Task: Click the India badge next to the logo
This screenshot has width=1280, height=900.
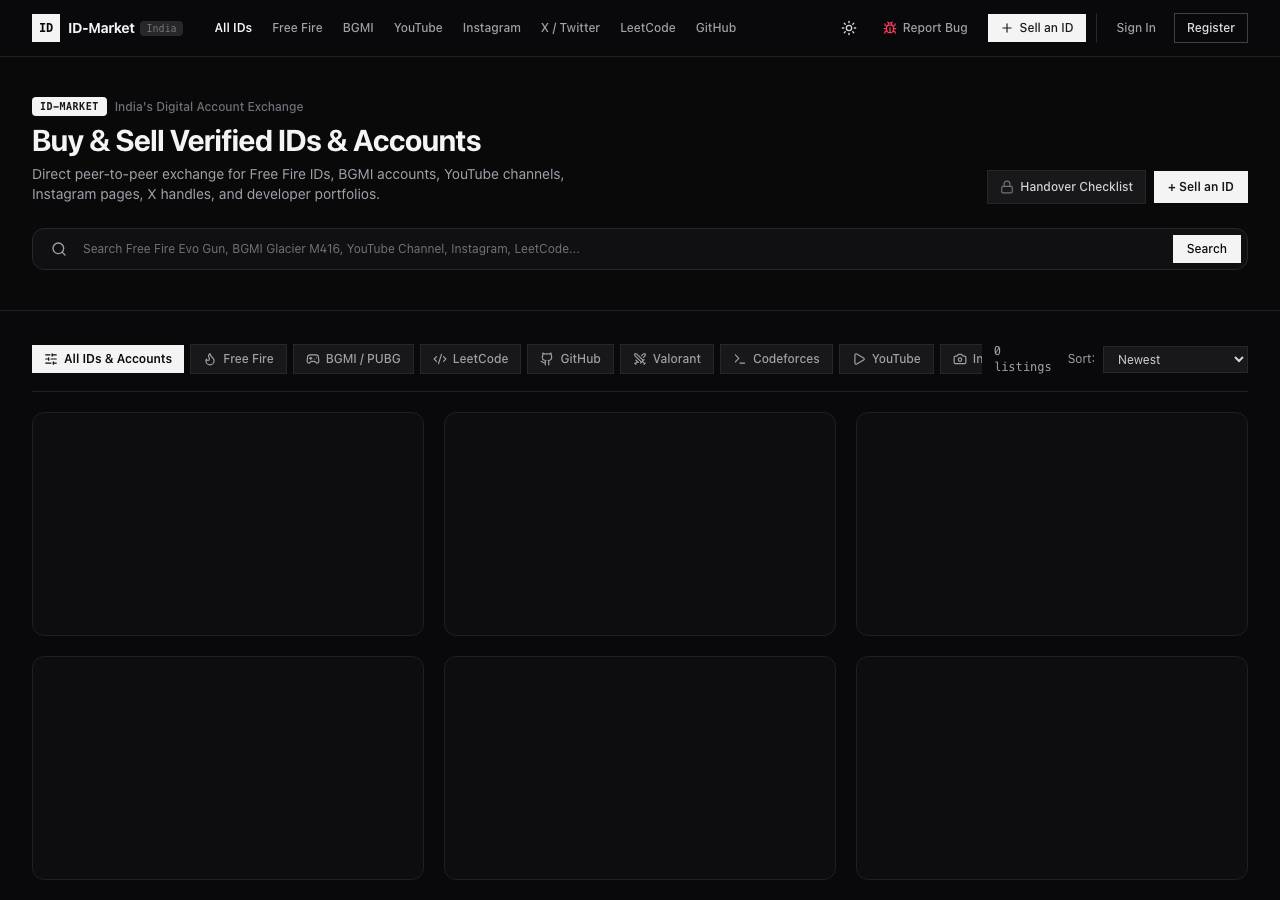Action: coord(161,28)
